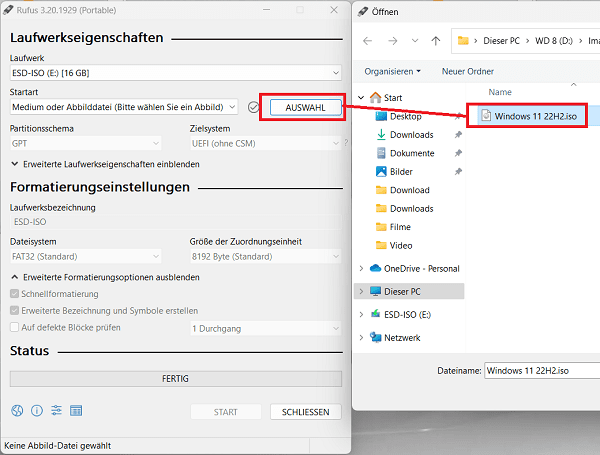Expand Netzwerk tree chevron
This screenshot has width=600, height=455.
click(361, 338)
